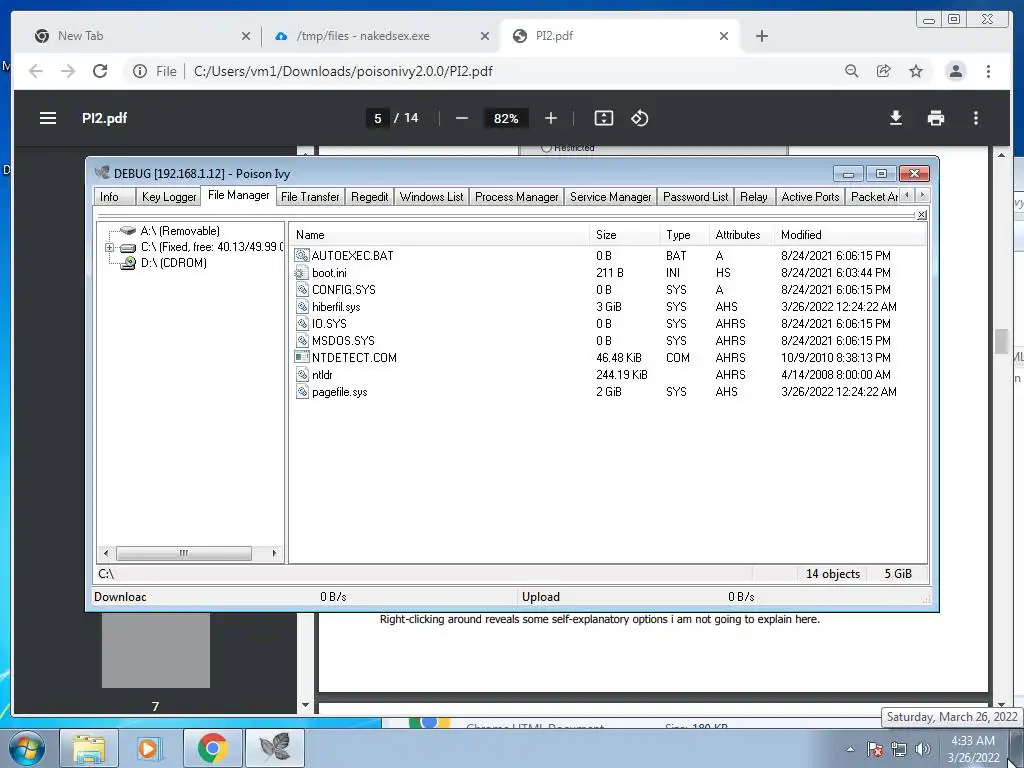This screenshot has width=1024, height=768.
Task: Switch to the Relay tab
Action: click(x=754, y=197)
